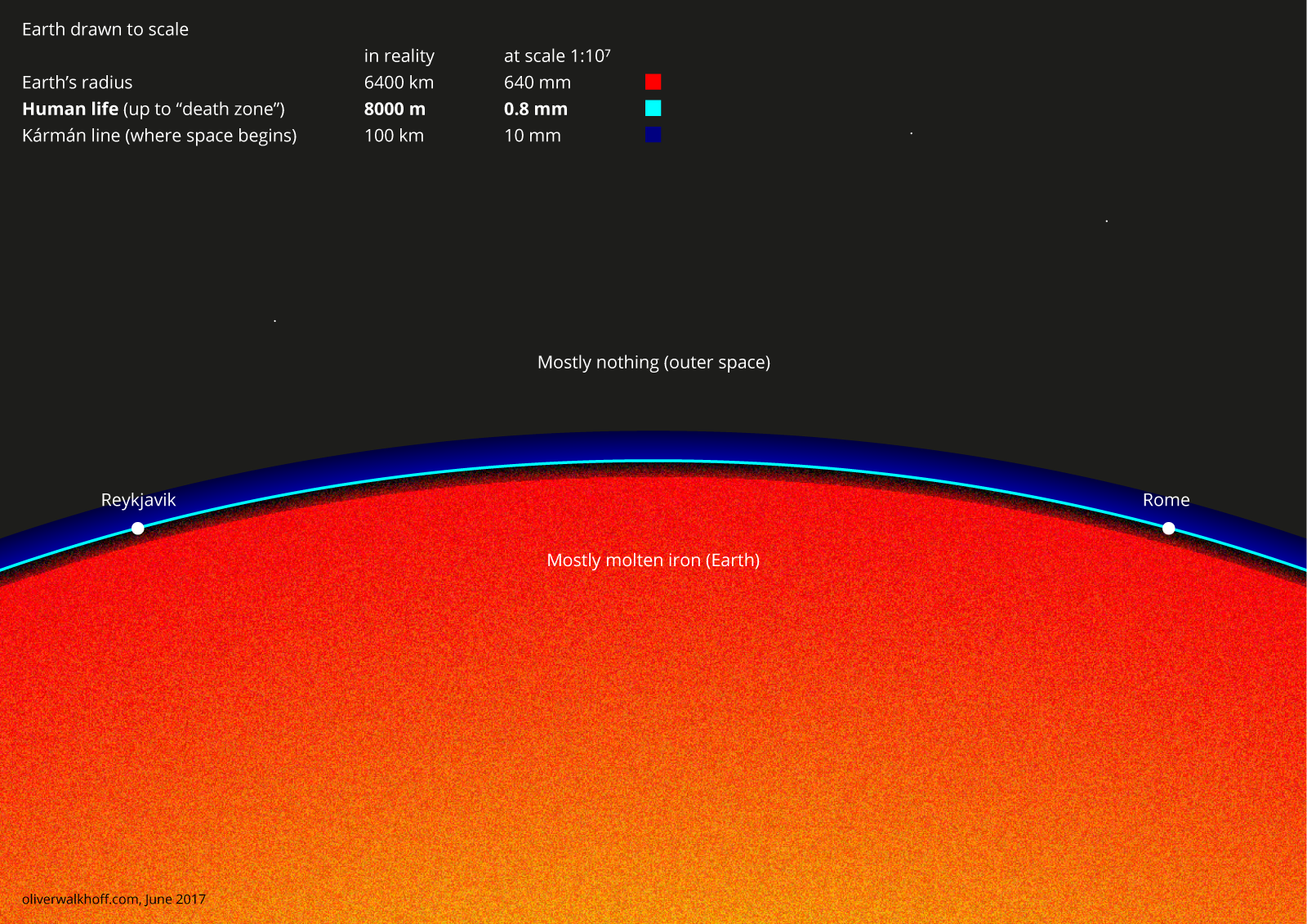Click the "Earth drawn to scale" title
Screen dimensions: 1307x924
click(x=105, y=29)
